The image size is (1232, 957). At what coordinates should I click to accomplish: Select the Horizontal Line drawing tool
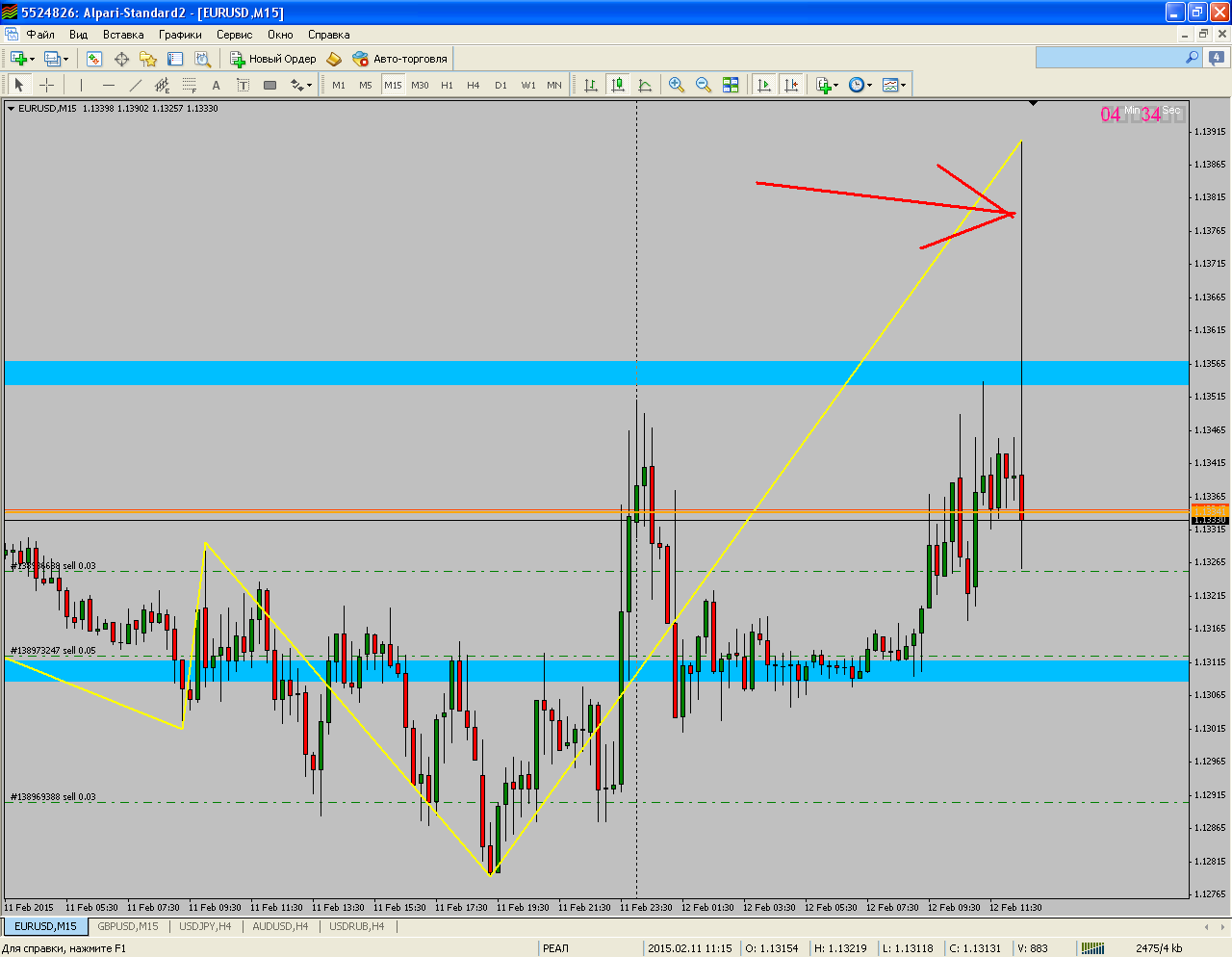tap(108, 85)
